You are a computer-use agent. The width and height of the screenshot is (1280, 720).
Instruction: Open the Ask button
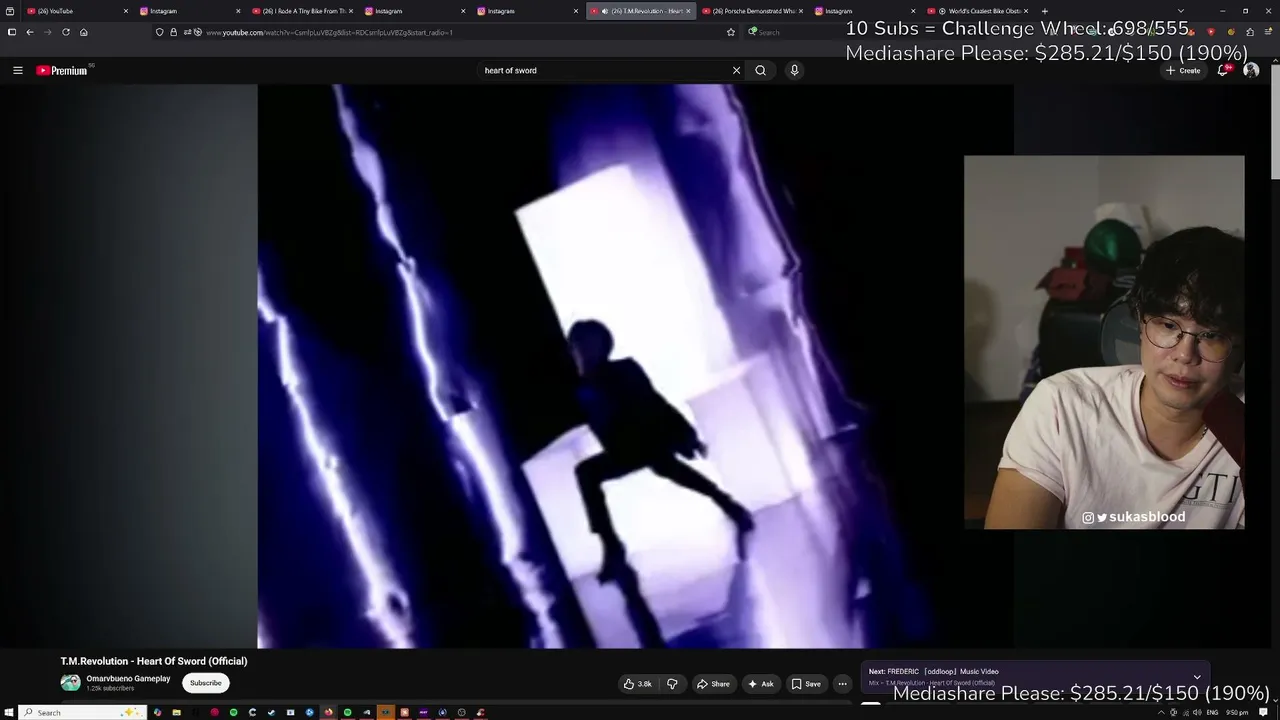coord(761,684)
